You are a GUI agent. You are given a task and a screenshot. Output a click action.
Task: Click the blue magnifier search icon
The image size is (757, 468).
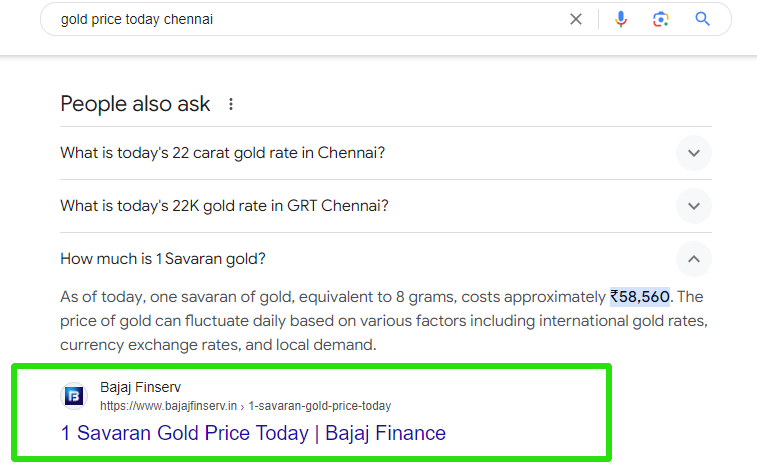pos(703,19)
